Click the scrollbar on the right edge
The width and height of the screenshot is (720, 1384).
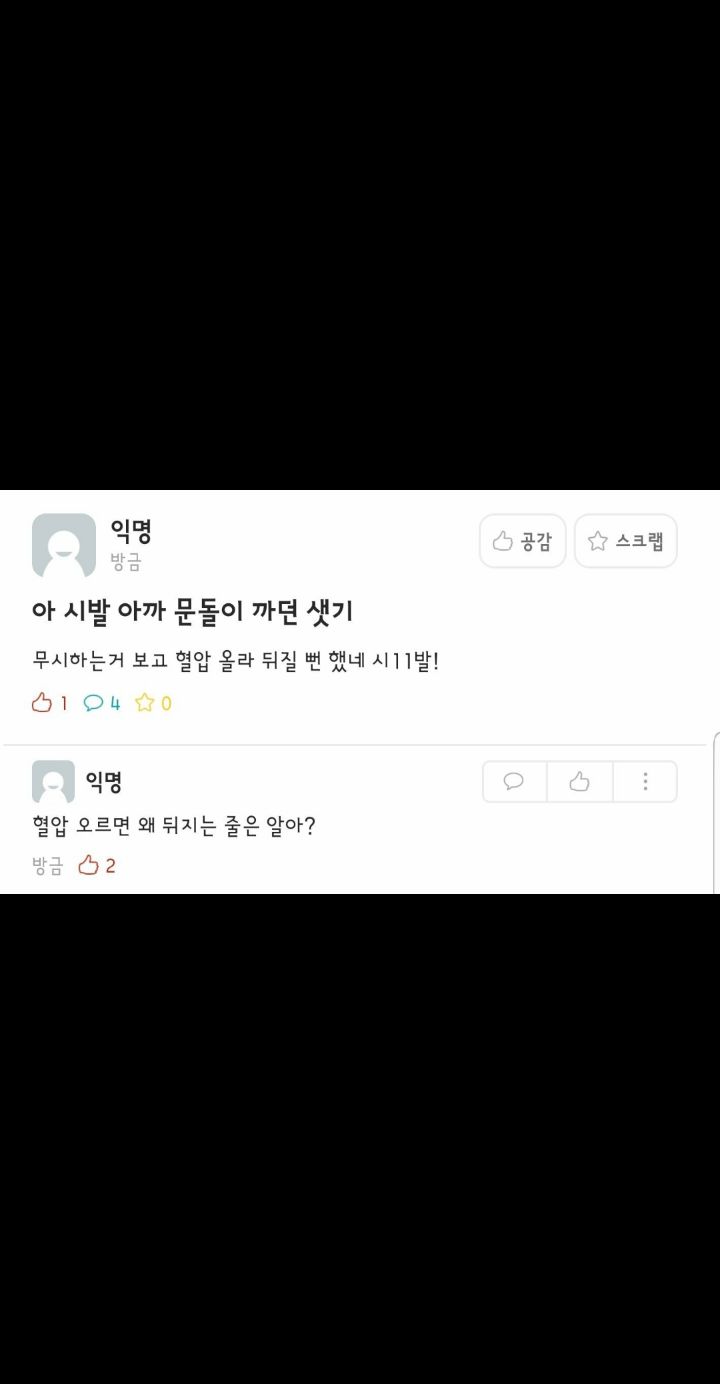point(716,812)
